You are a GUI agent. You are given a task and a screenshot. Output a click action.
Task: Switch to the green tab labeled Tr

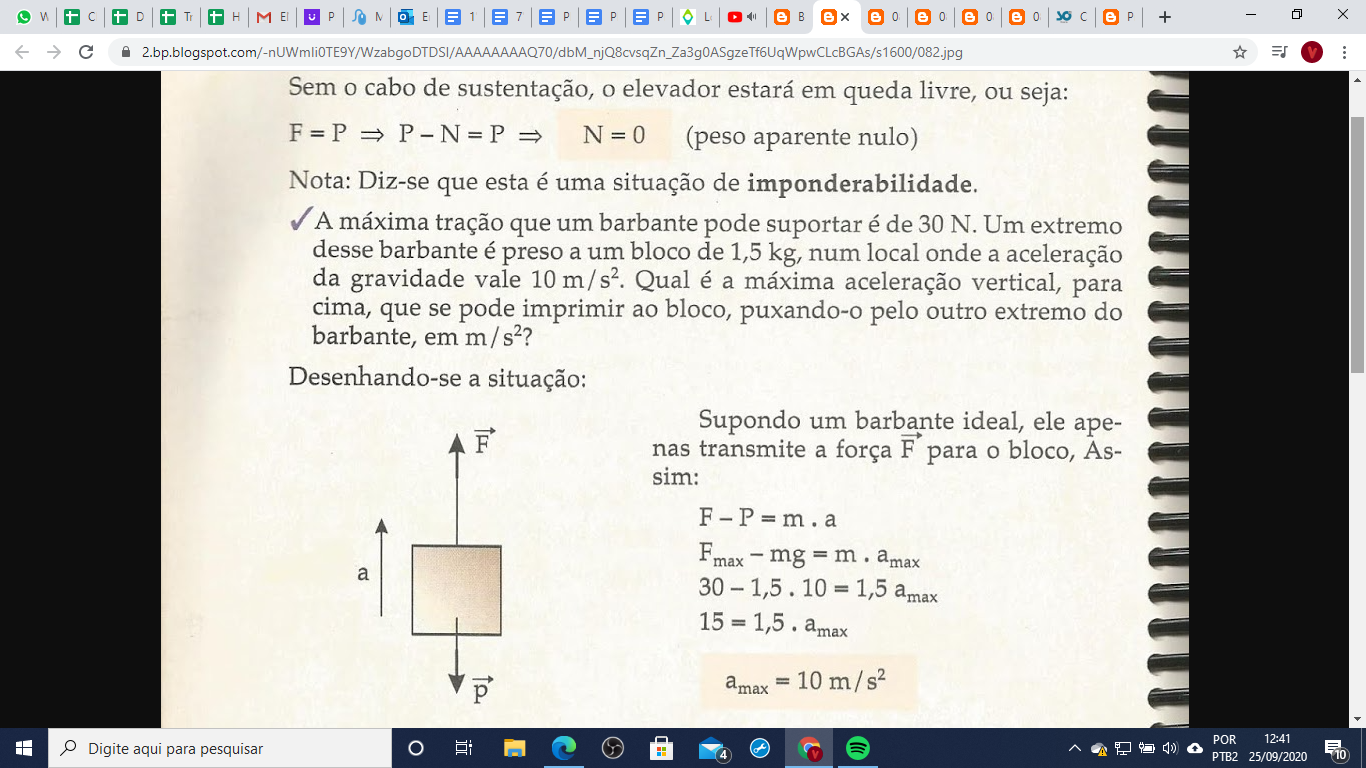click(177, 17)
